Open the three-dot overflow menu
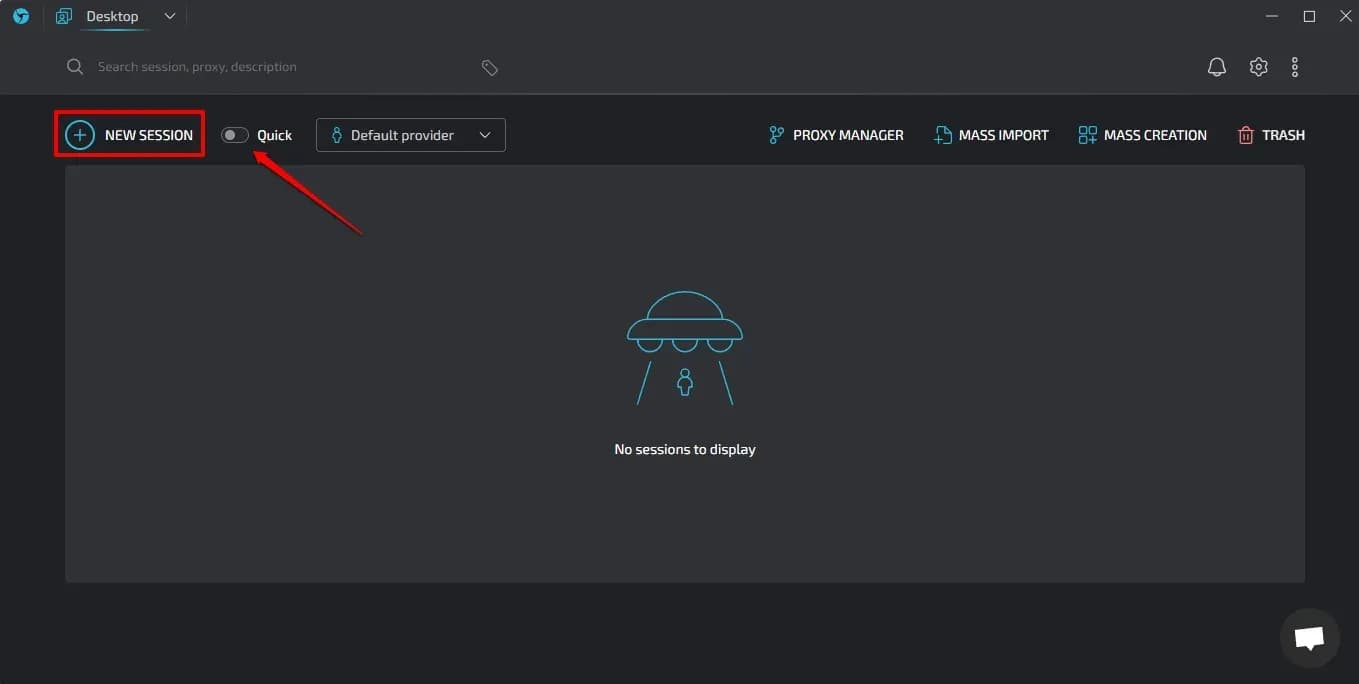Image resolution: width=1359 pixels, height=684 pixels. coord(1295,66)
